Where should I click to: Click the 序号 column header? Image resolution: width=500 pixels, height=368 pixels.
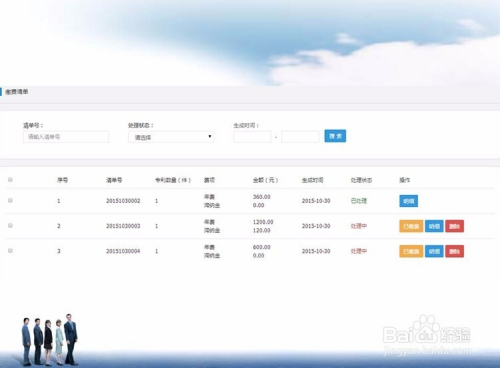62,180
